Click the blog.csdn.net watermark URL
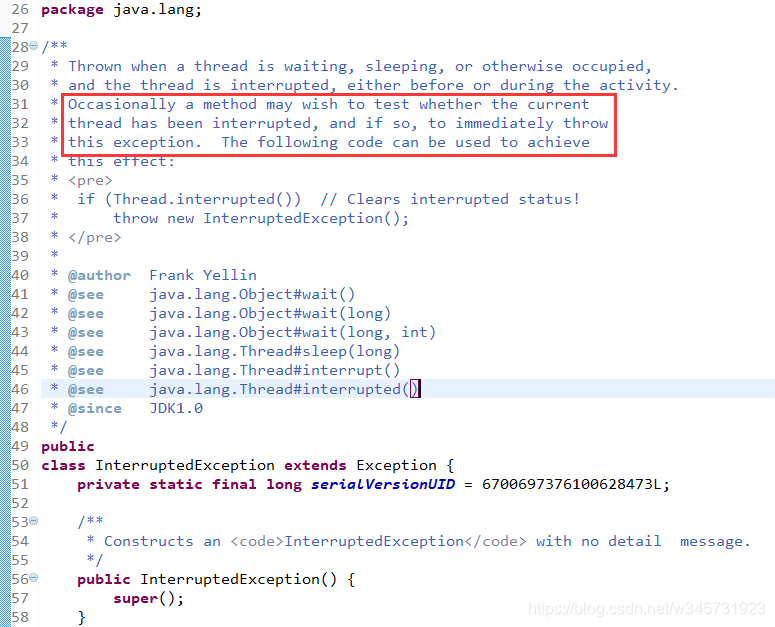The height and width of the screenshot is (627, 775). pyautogui.click(x=646, y=609)
